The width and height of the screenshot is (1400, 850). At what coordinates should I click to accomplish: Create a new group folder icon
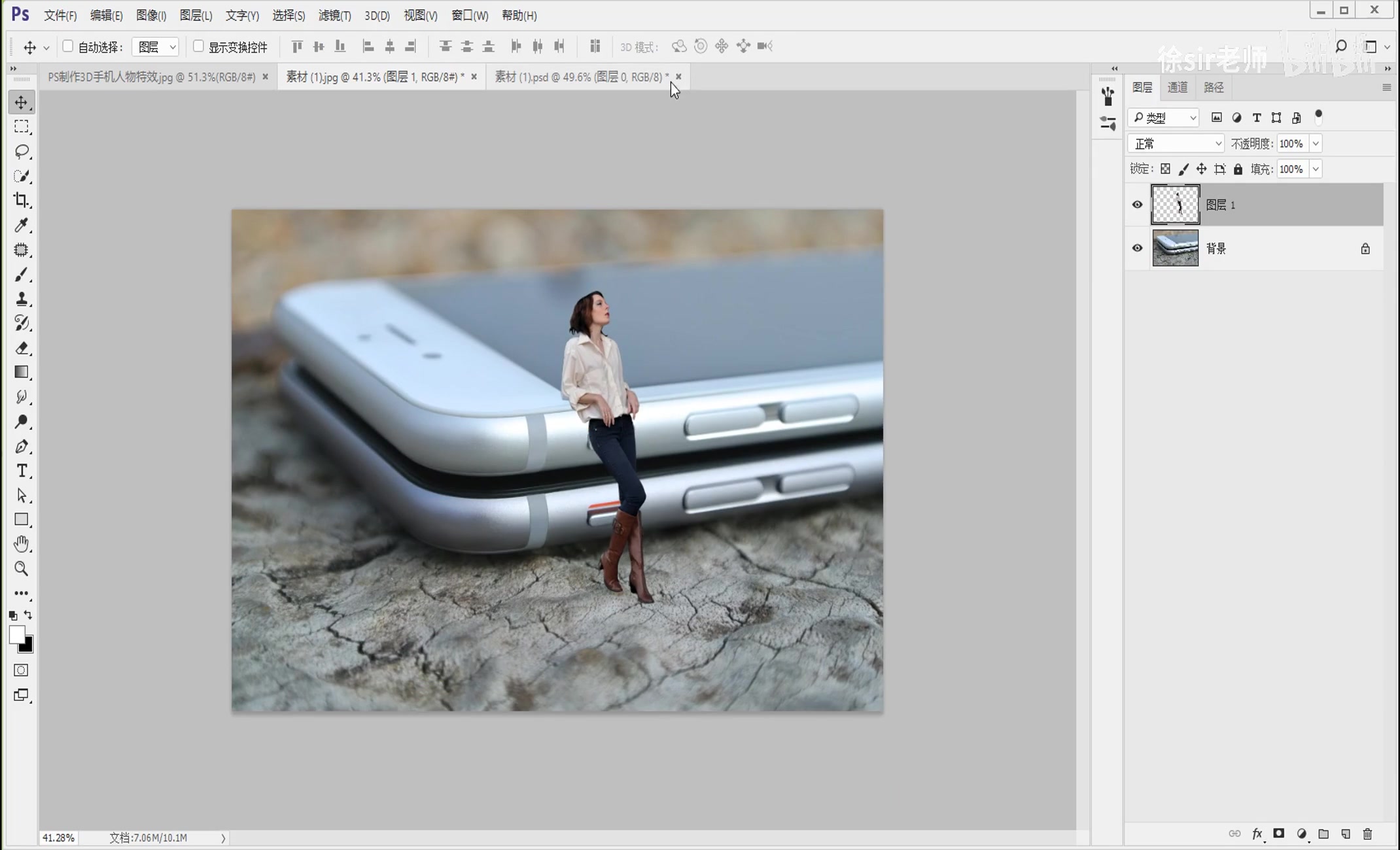click(x=1323, y=834)
